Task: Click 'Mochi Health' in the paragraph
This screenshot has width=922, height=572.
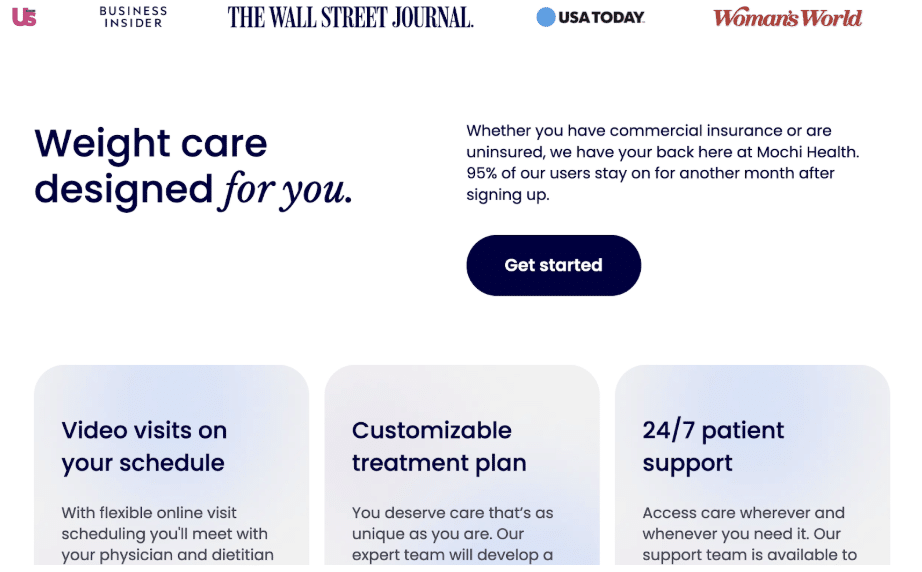Action: tap(807, 152)
